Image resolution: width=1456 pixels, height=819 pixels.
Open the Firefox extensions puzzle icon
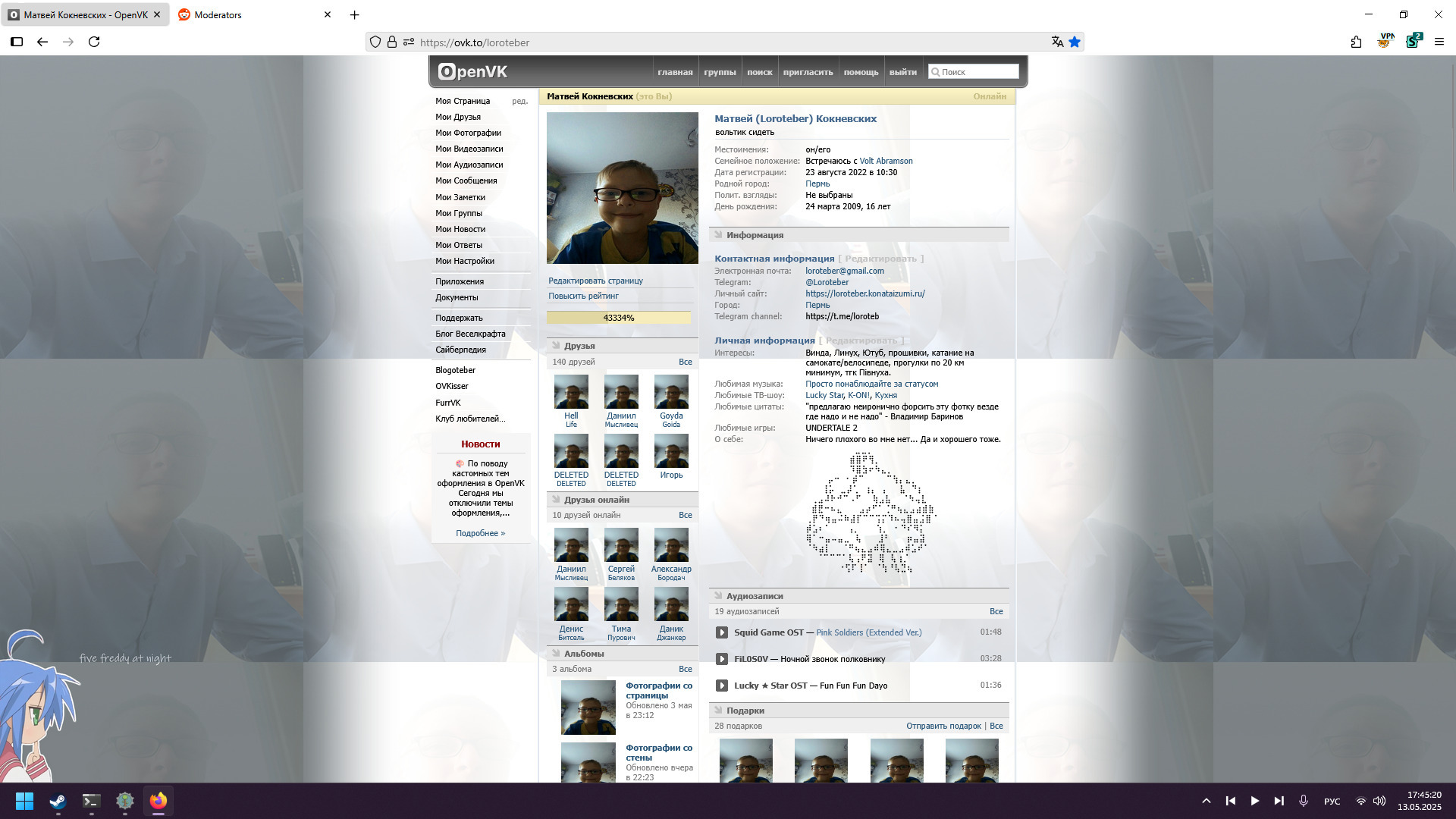click(x=1356, y=42)
